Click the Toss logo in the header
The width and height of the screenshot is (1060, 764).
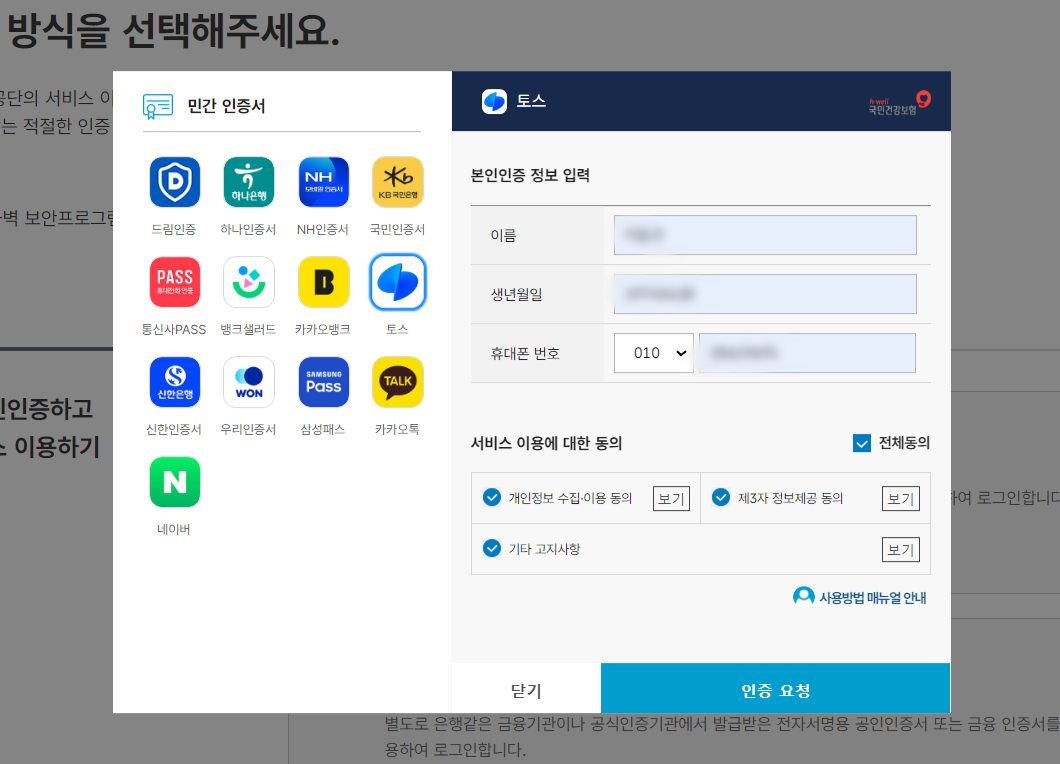point(494,101)
